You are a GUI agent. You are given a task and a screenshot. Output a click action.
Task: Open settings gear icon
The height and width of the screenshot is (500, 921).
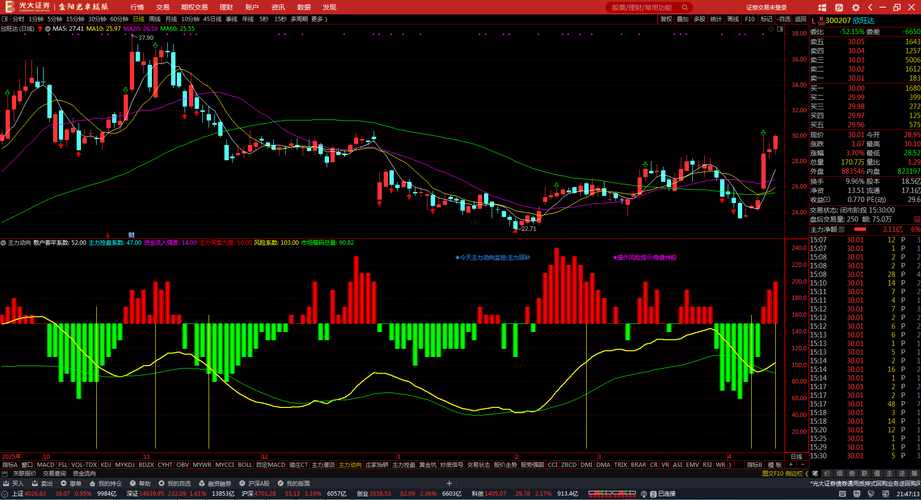click(x=855, y=8)
